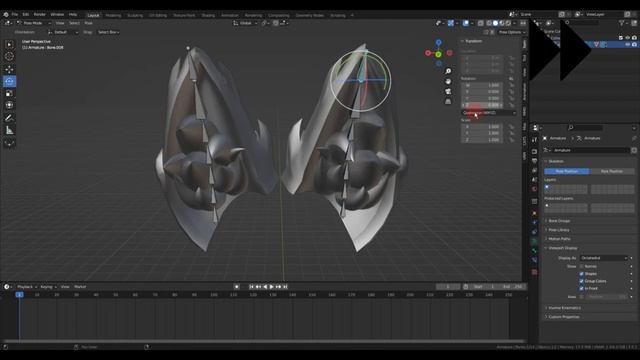Switch to the Animation workspace tab
This screenshot has width=640, height=360.
[229, 15]
